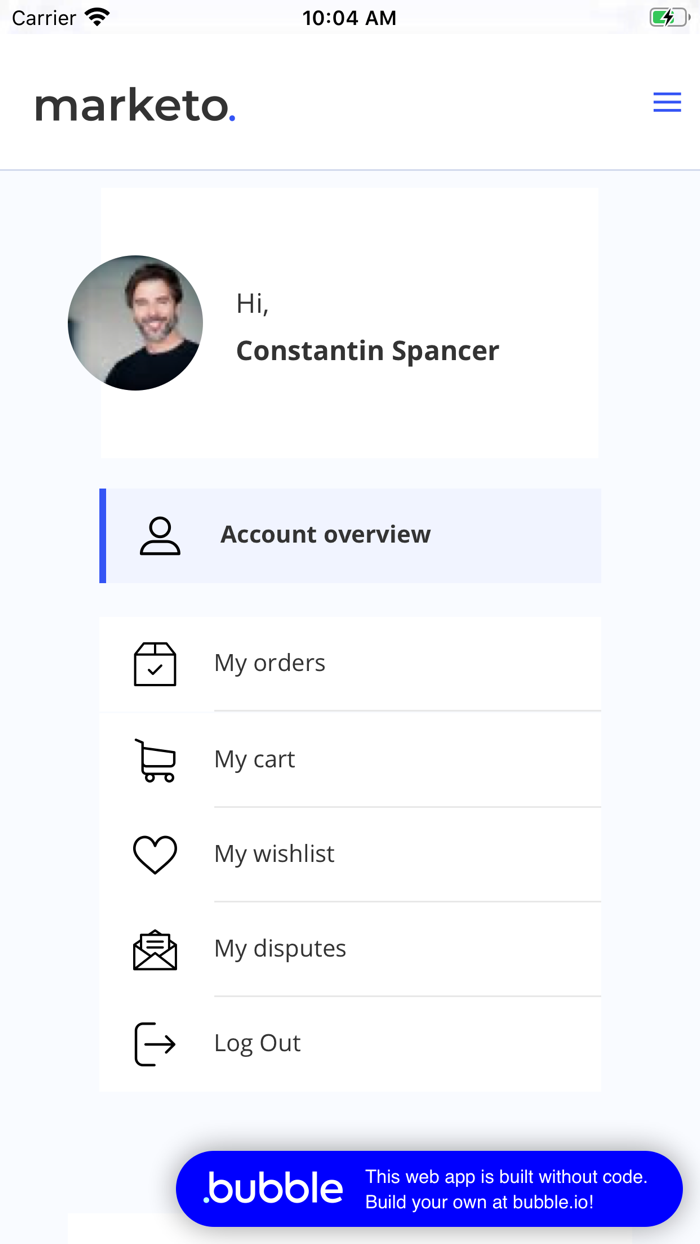Click the marketo logo
Viewport: 700px width, 1244px height.
135,105
